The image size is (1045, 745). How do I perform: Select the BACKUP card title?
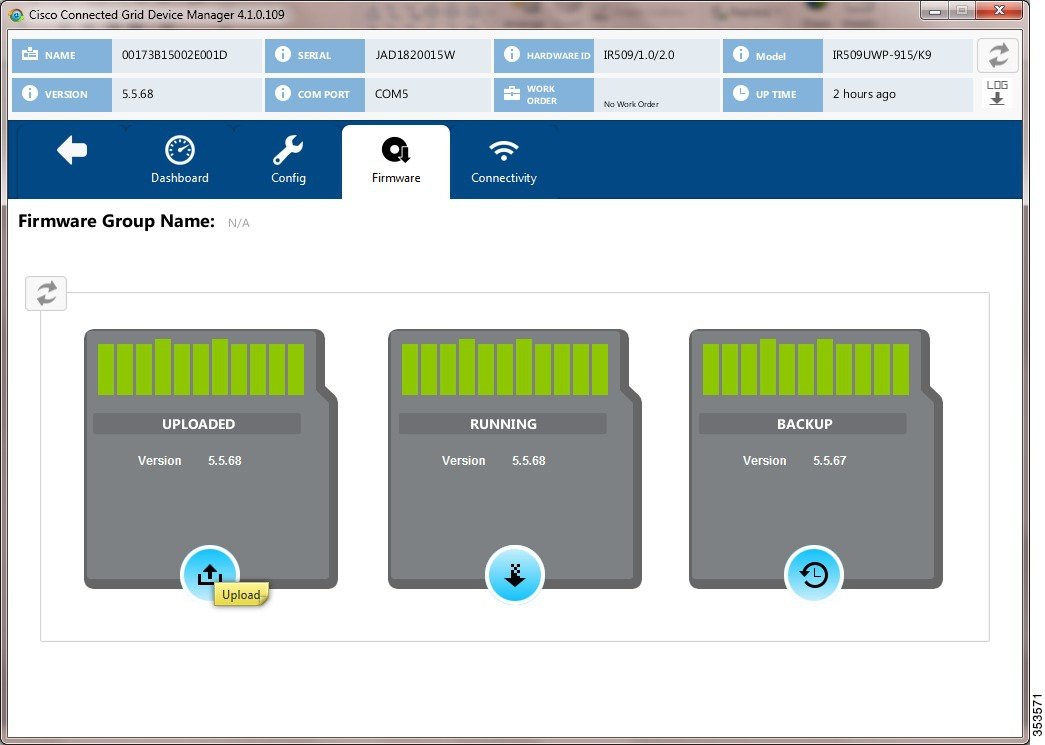(804, 424)
